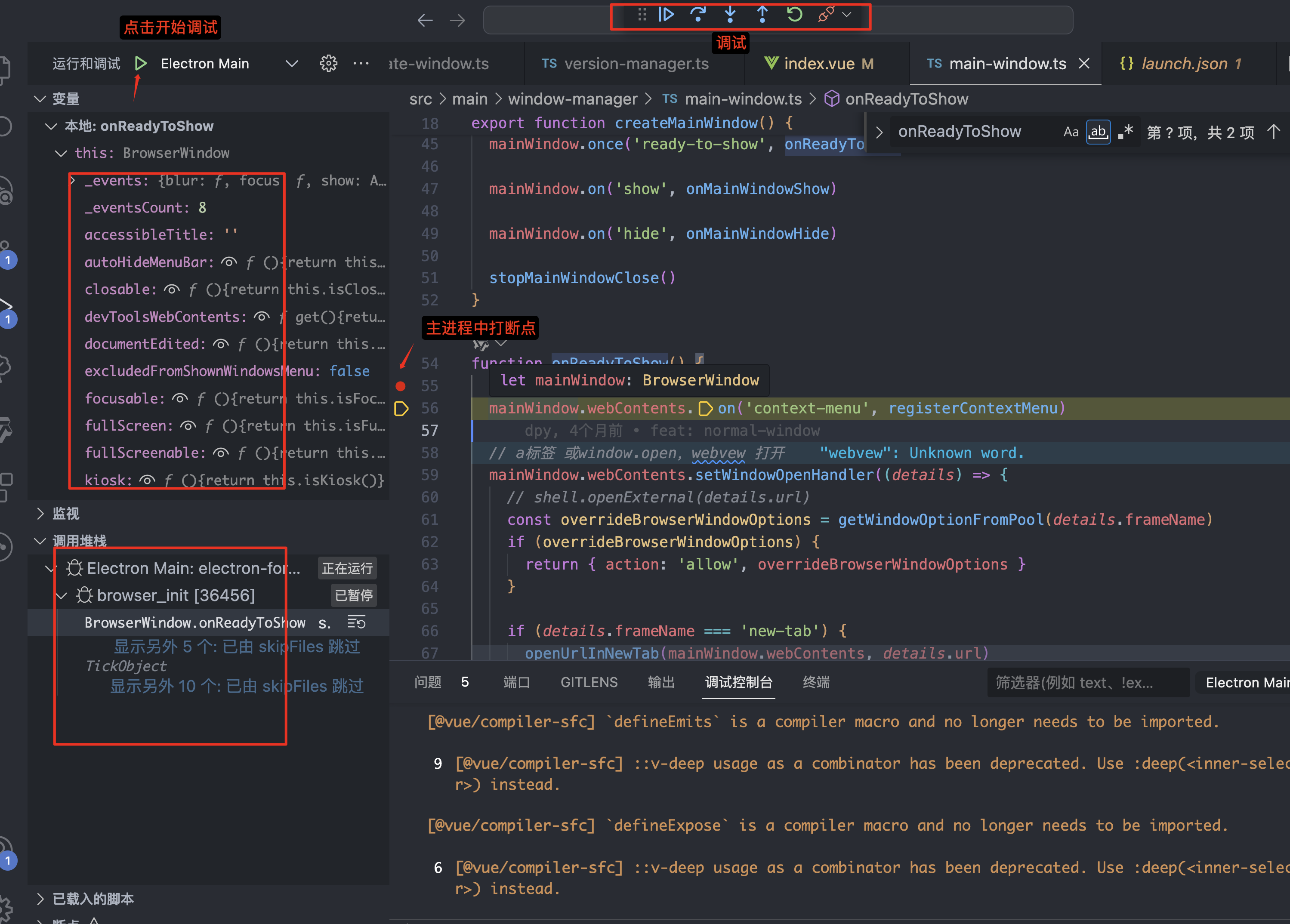
Task: Click the execution pointer on line 56
Action: pyautogui.click(x=401, y=408)
